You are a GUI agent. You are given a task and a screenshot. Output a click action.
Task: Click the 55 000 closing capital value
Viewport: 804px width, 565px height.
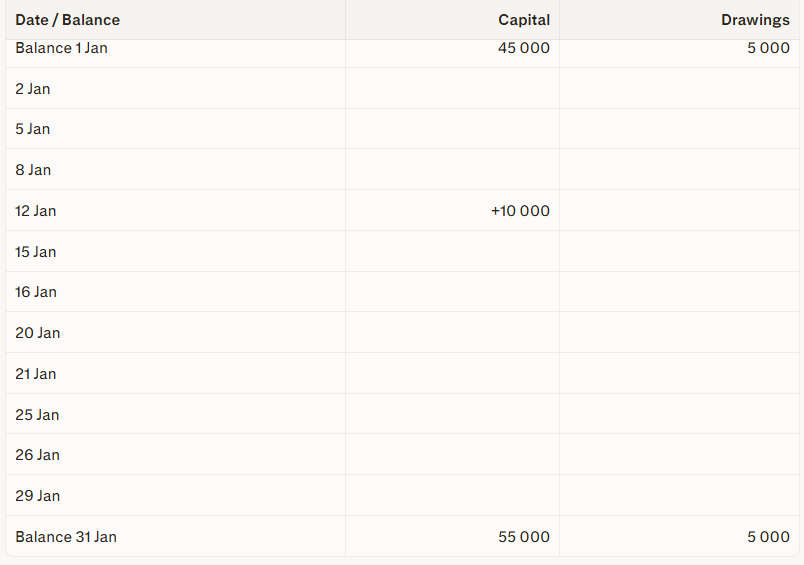[524, 537]
